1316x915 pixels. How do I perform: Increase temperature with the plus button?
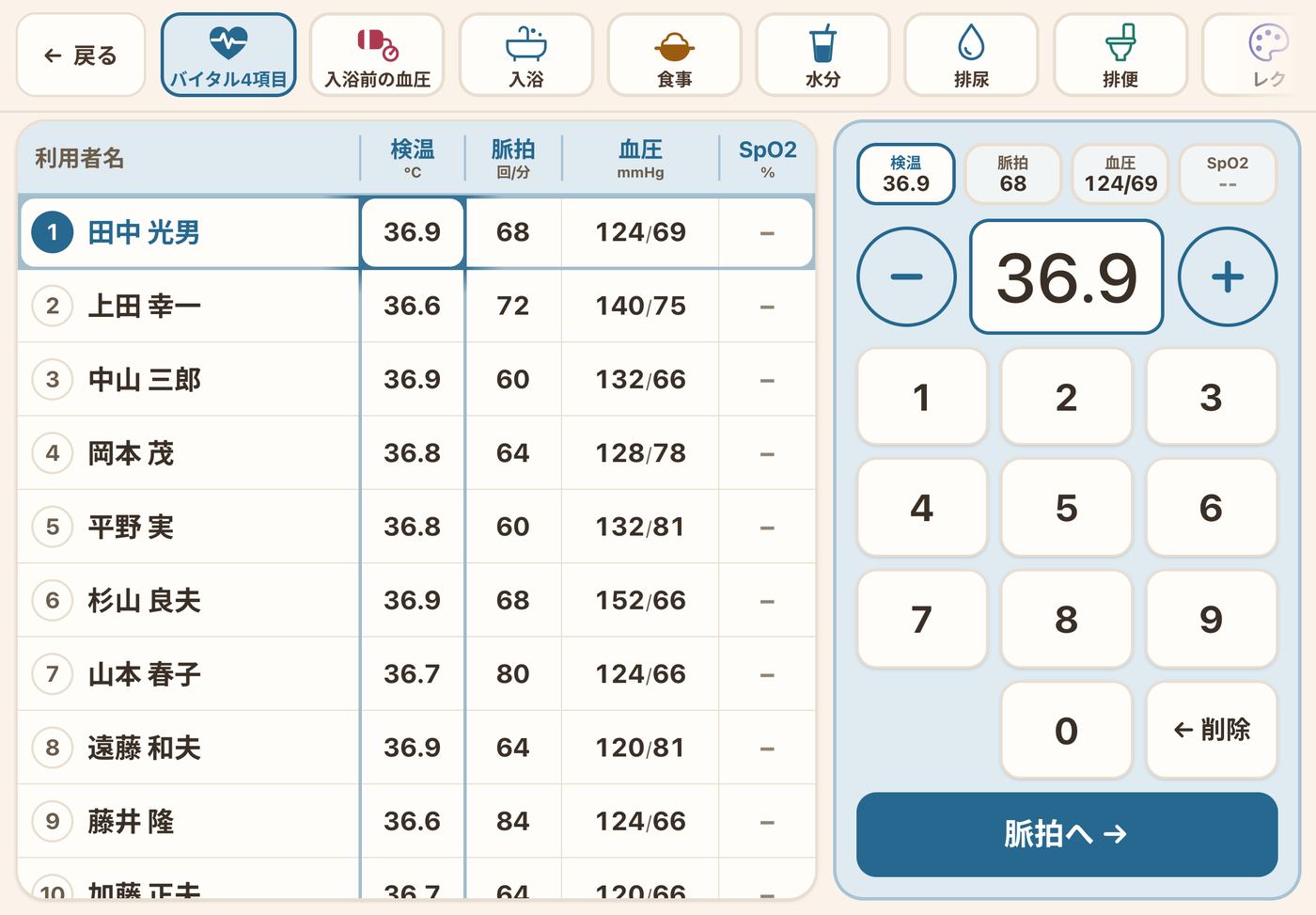[1228, 276]
